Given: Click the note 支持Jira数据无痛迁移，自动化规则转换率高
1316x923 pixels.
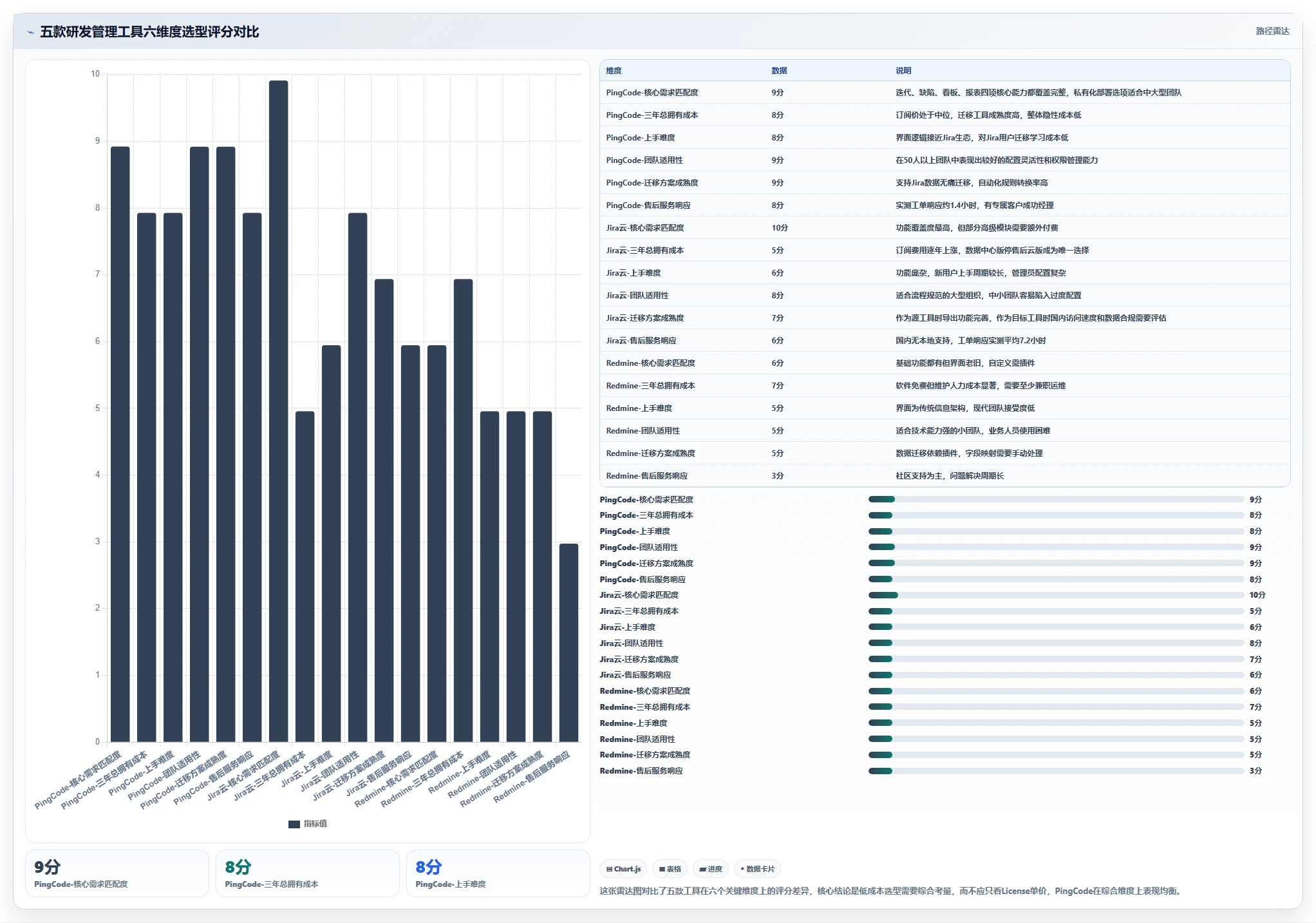Looking at the screenshot, I should click(972, 183).
